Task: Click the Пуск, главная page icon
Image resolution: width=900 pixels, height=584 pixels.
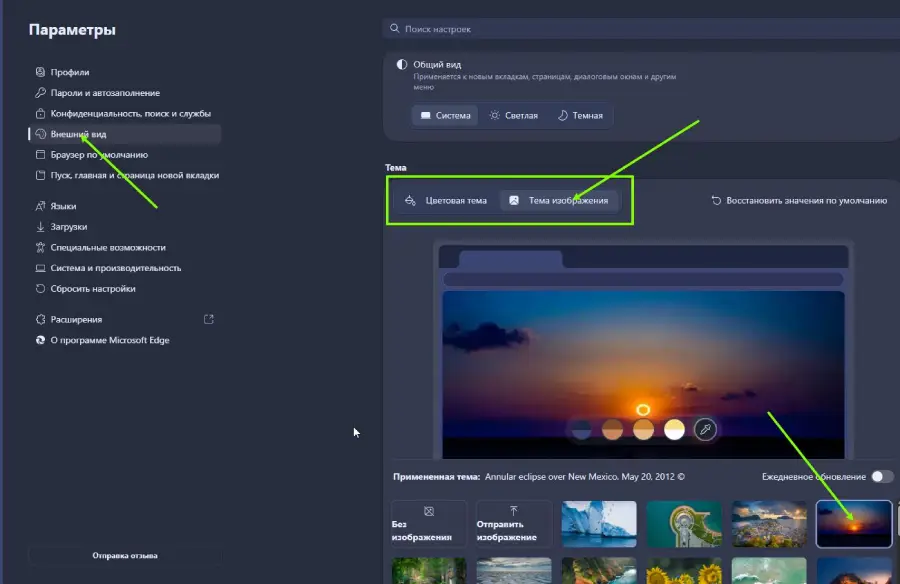Action: [40, 175]
